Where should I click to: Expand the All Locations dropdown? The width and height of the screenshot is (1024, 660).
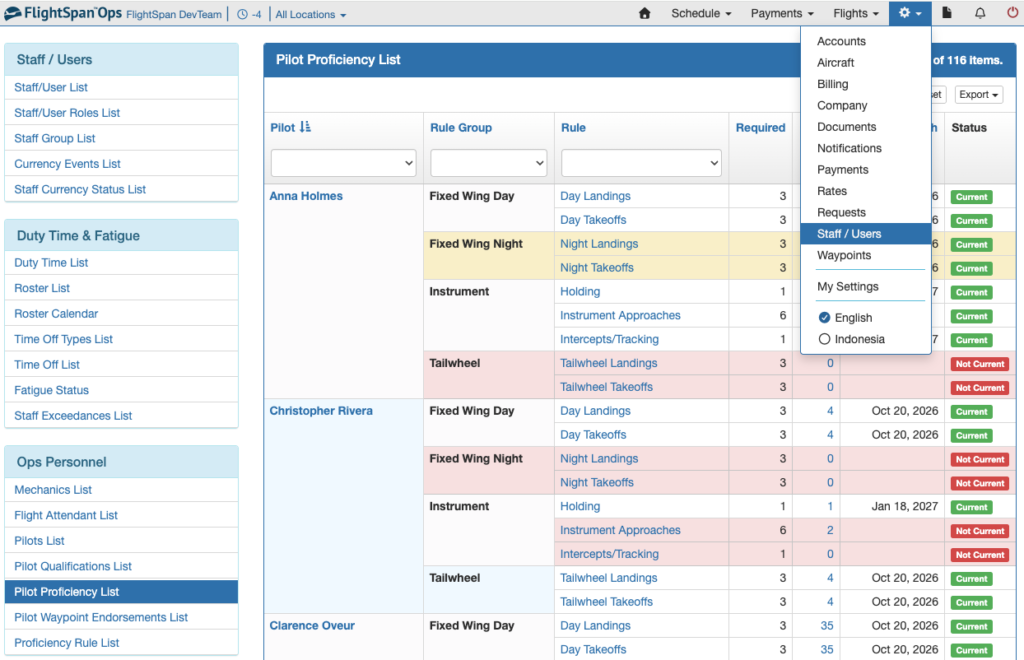pyautogui.click(x=310, y=14)
